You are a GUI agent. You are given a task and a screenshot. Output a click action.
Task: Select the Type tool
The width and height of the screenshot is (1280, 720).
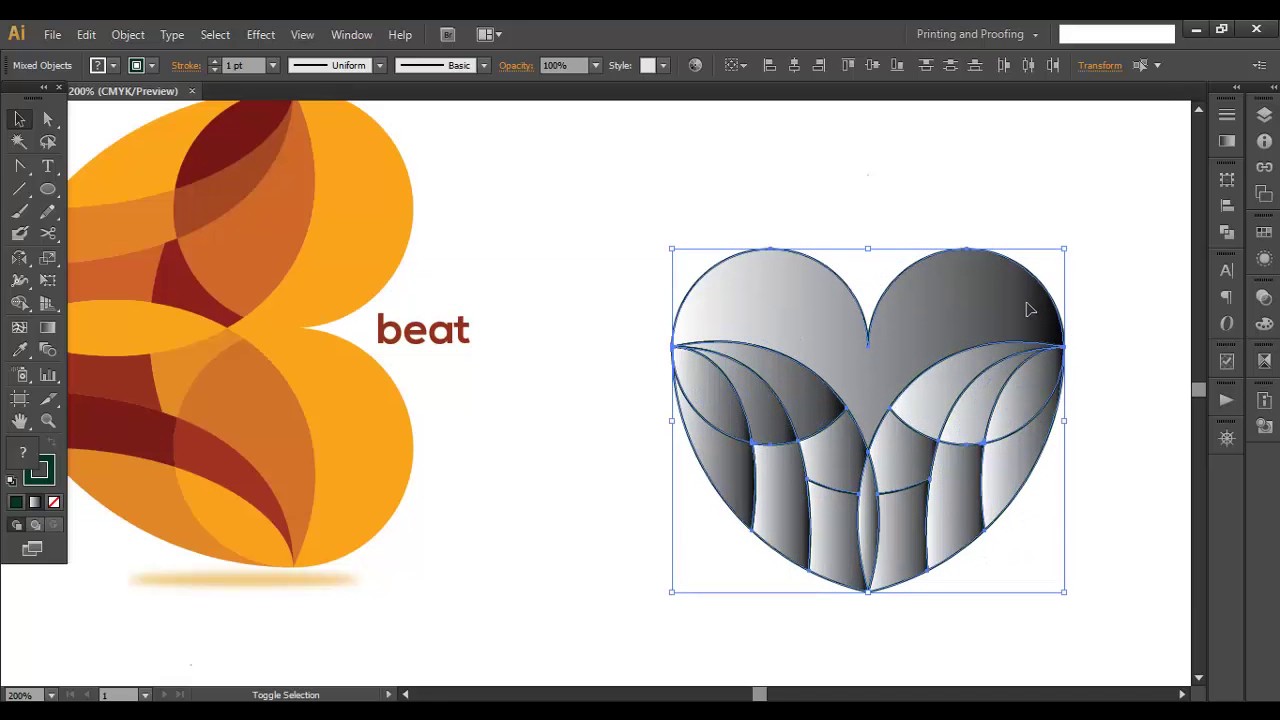[48, 166]
